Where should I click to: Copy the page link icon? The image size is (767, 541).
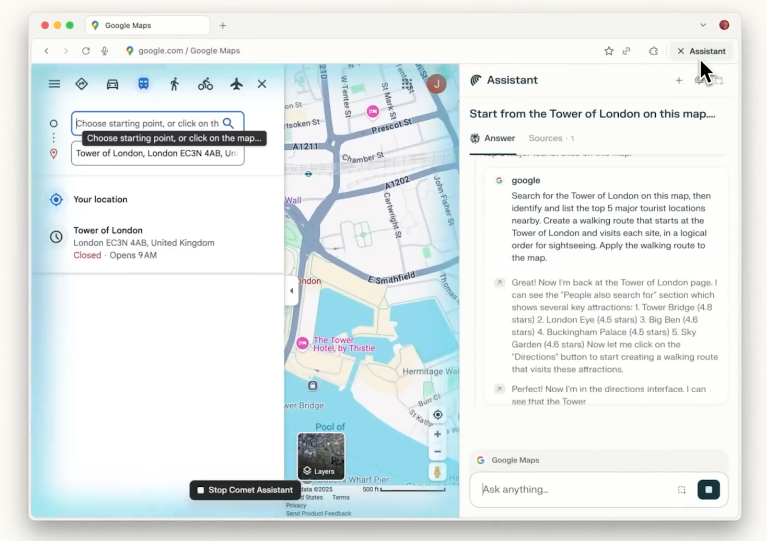coord(626,51)
